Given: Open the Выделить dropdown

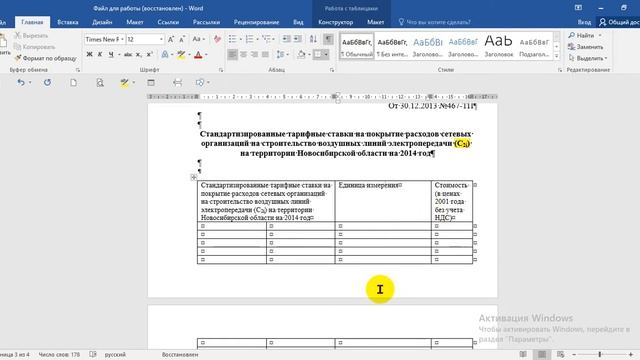Looking at the screenshot, I should pos(587,58).
